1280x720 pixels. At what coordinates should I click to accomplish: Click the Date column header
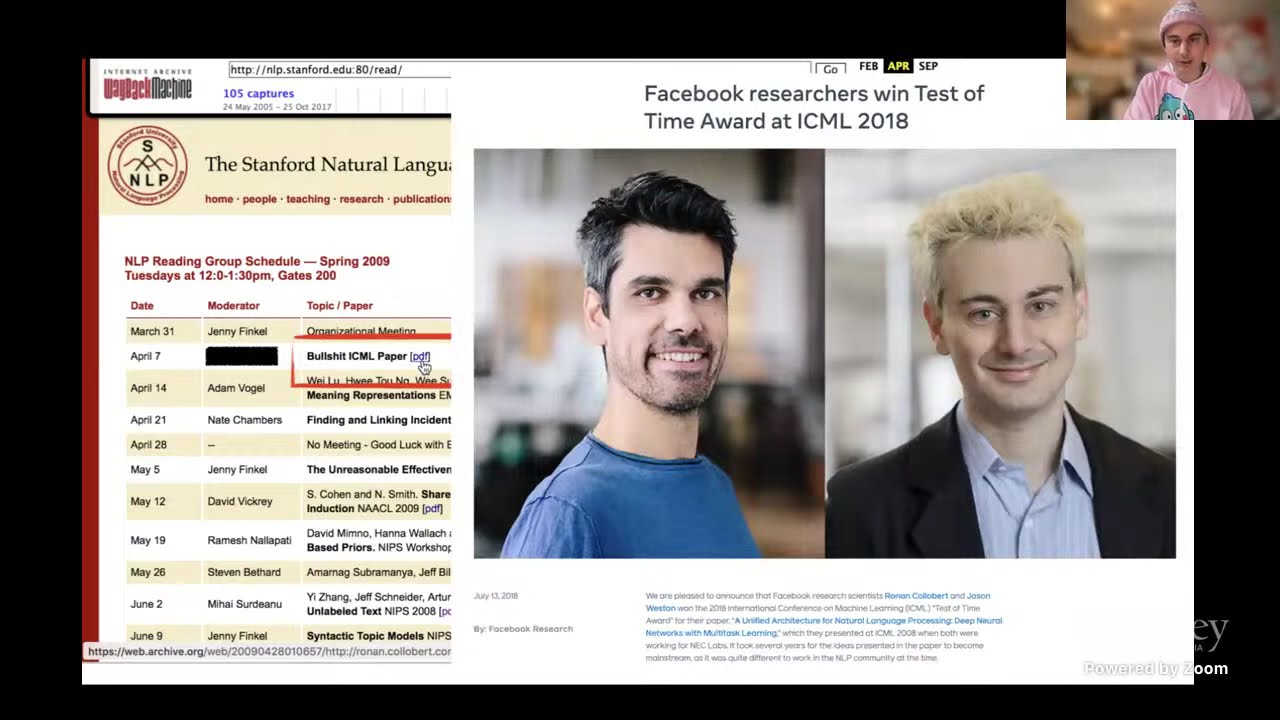pos(142,306)
